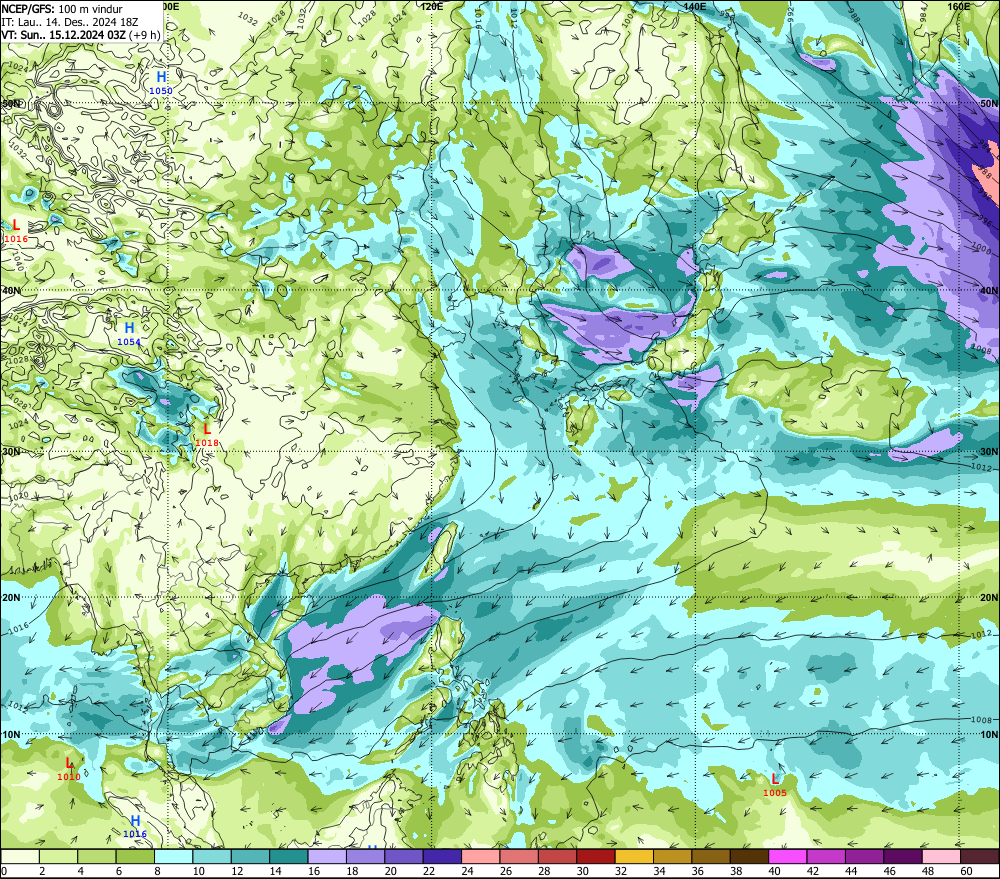This screenshot has width=1000, height=879.
Task: Select the legend value label '12'
Action: [x=237, y=871]
